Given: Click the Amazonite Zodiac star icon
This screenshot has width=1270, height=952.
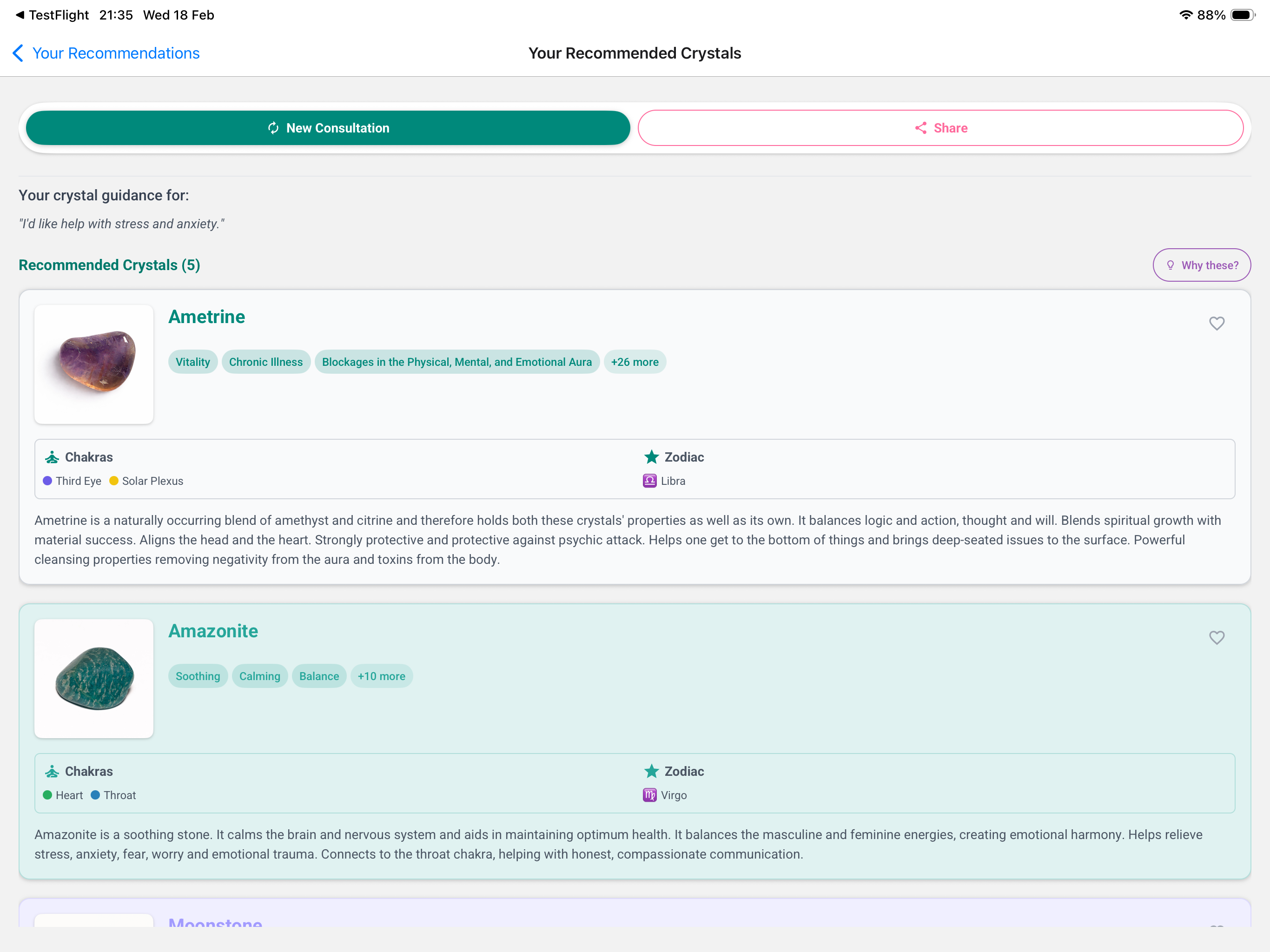Looking at the screenshot, I should (x=651, y=771).
